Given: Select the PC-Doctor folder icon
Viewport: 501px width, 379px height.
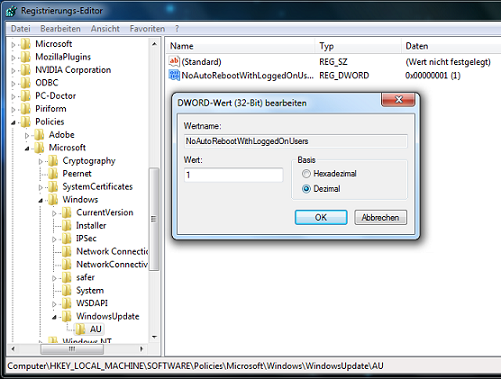Looking at the screenshot, I should (26, 96).
